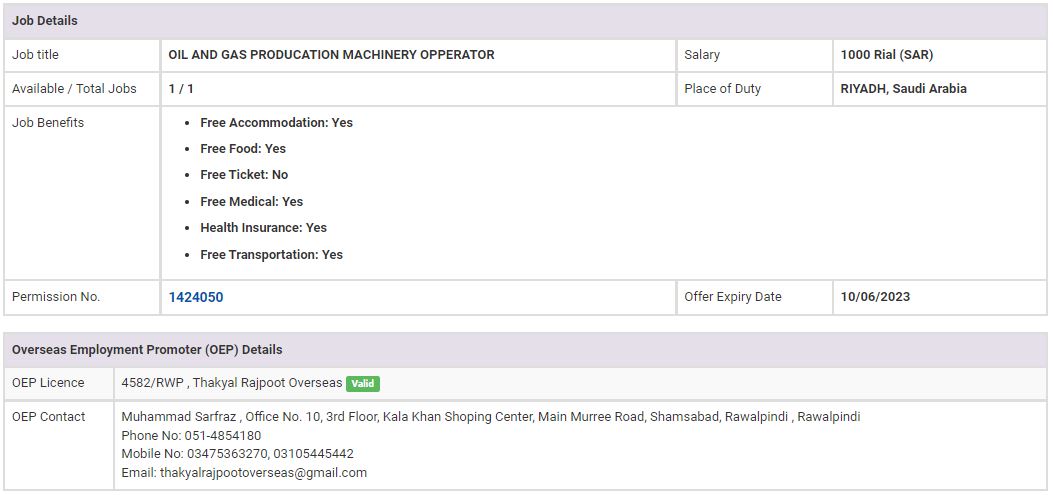Click the Job Details section header
This screenshot has width=1053, height=495.
tap(45, 20)
